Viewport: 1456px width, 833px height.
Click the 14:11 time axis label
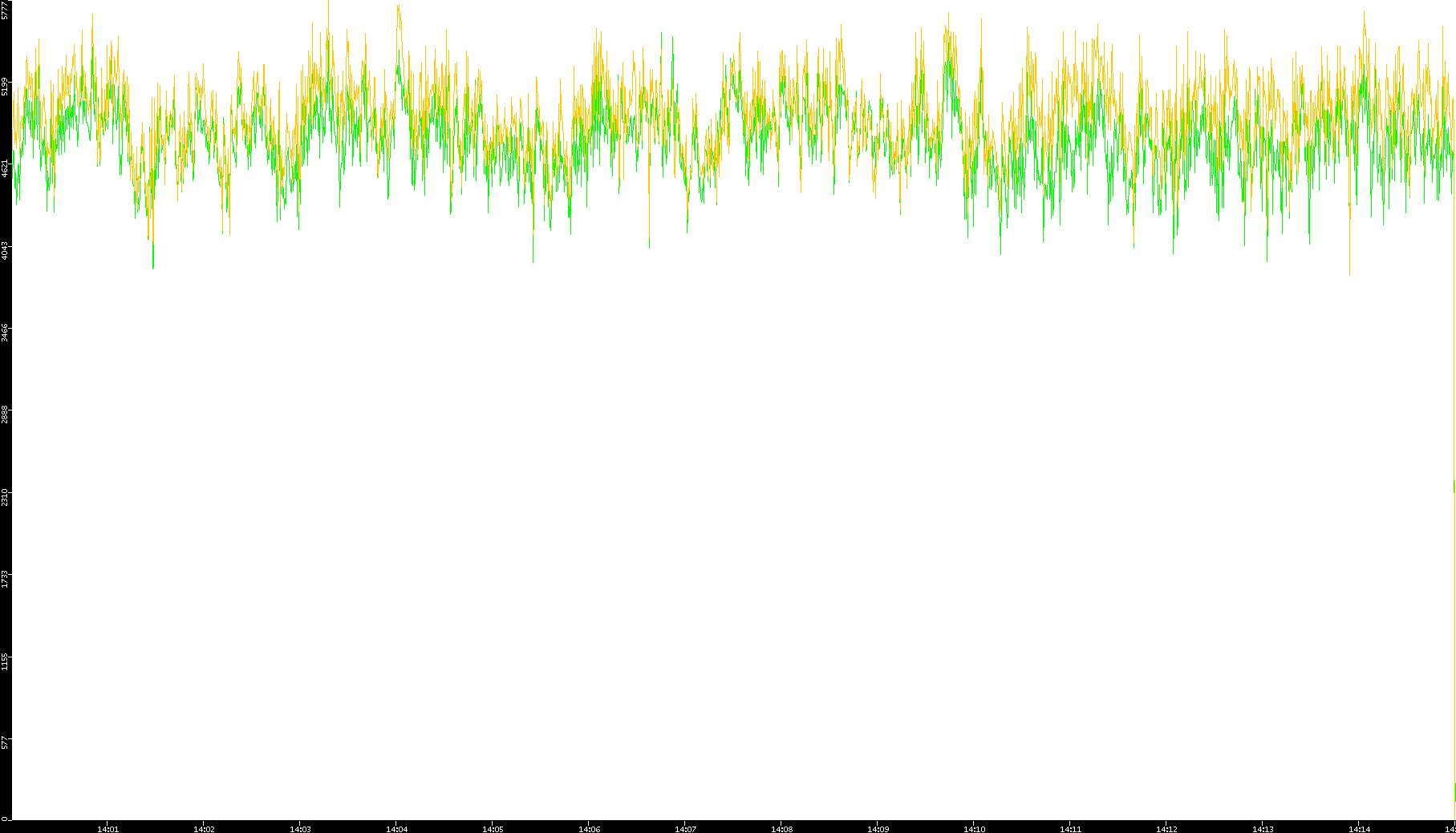(x=1070, y=829)
